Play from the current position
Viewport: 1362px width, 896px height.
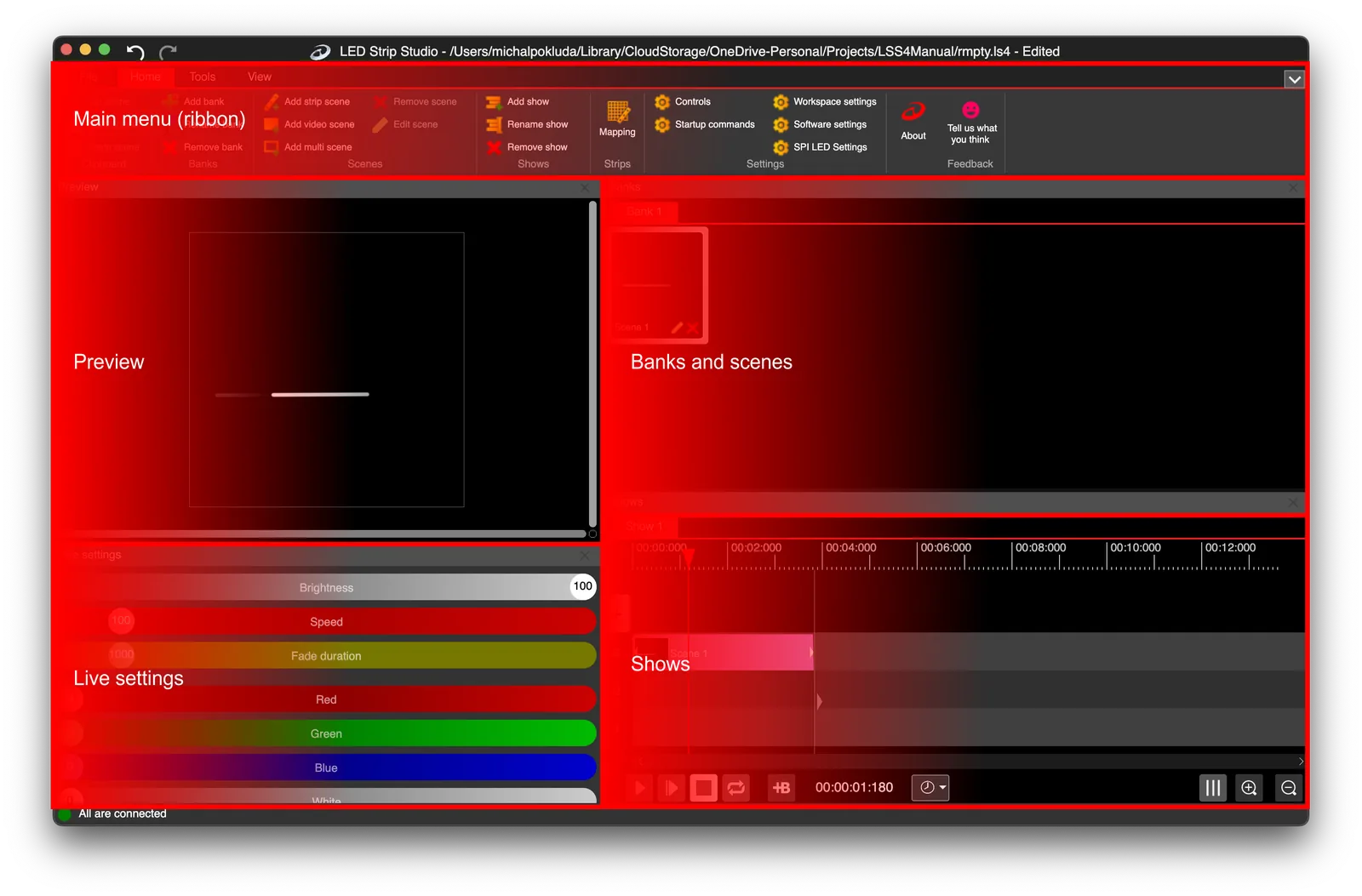point(672,788)
